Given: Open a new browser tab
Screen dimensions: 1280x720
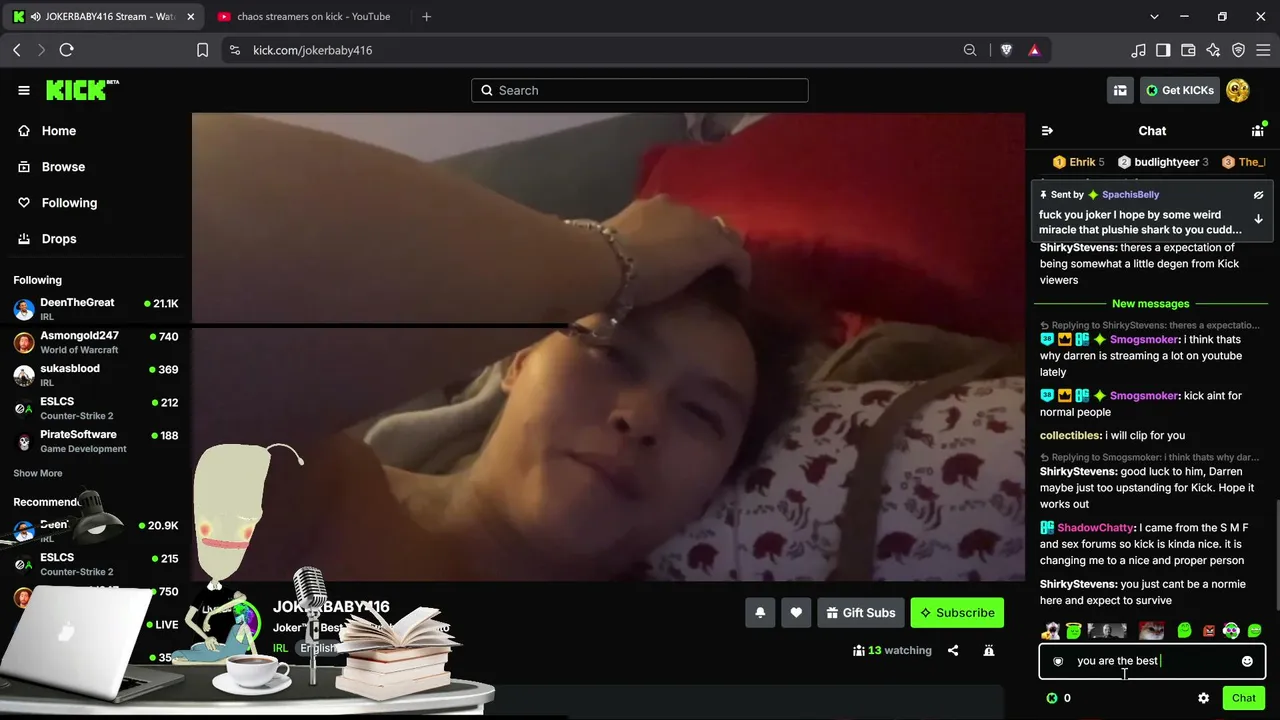Looking at the screenshot, I should 426,16.
